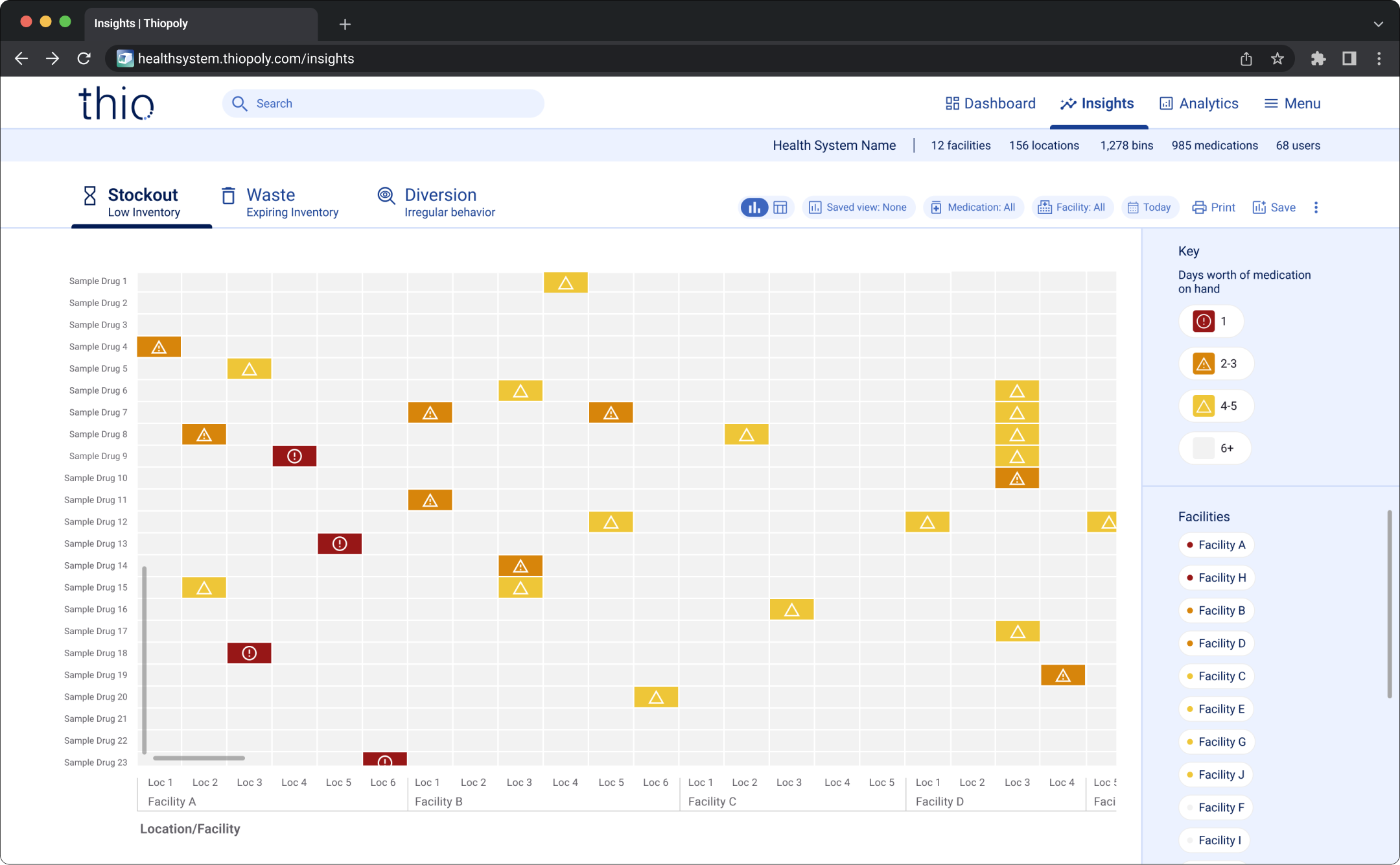1400x865 pixels.
Task: Open the three-dot more options menu
Action: pos(1316,207)
